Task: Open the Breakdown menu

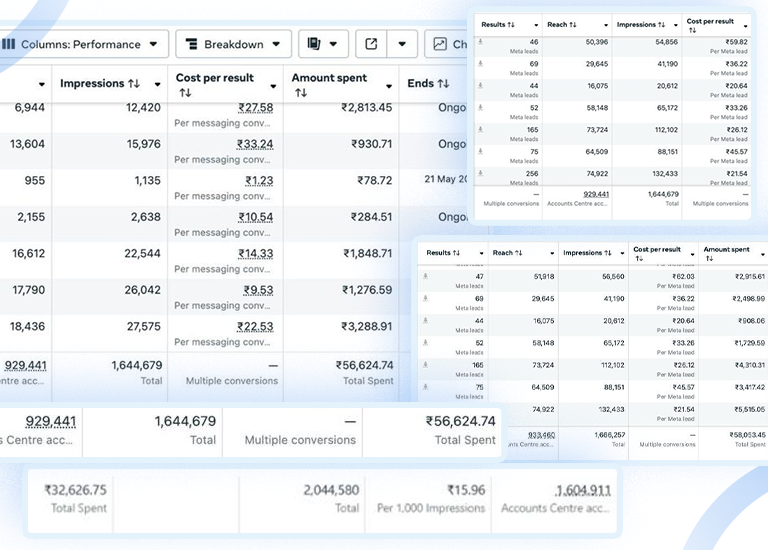Action: pos(233,44)
